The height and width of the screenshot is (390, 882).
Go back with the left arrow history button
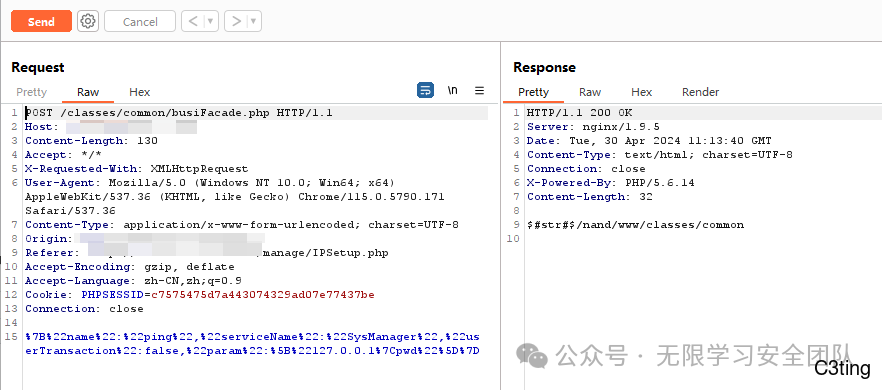[x=193, y=21]
